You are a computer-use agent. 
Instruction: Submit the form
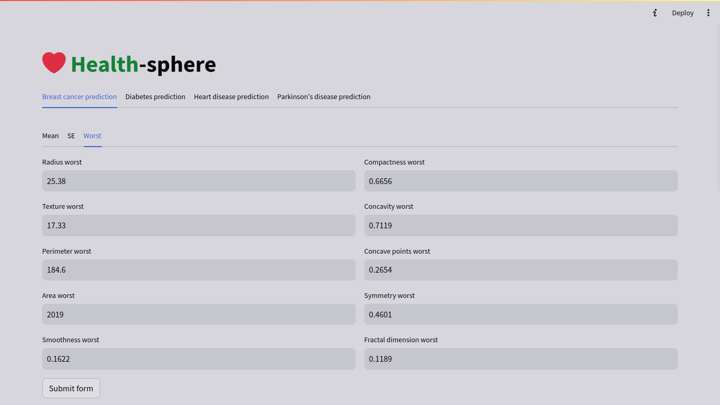tap(71, 388)
